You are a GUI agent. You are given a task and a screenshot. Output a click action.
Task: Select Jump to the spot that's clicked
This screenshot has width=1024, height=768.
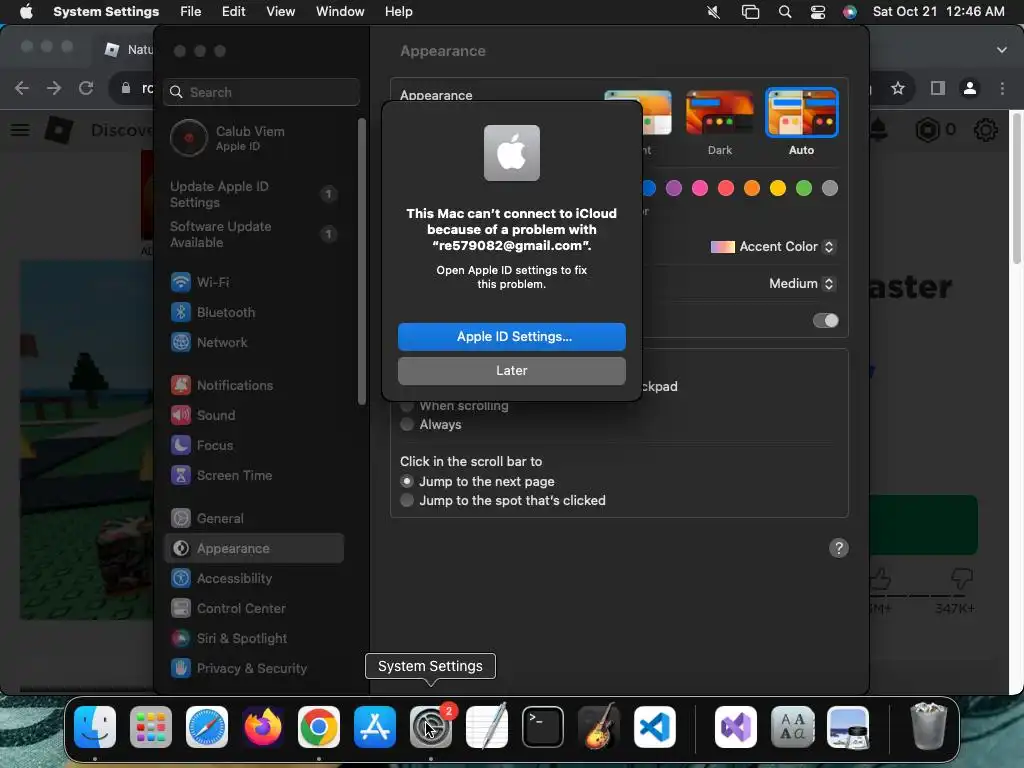407,500
